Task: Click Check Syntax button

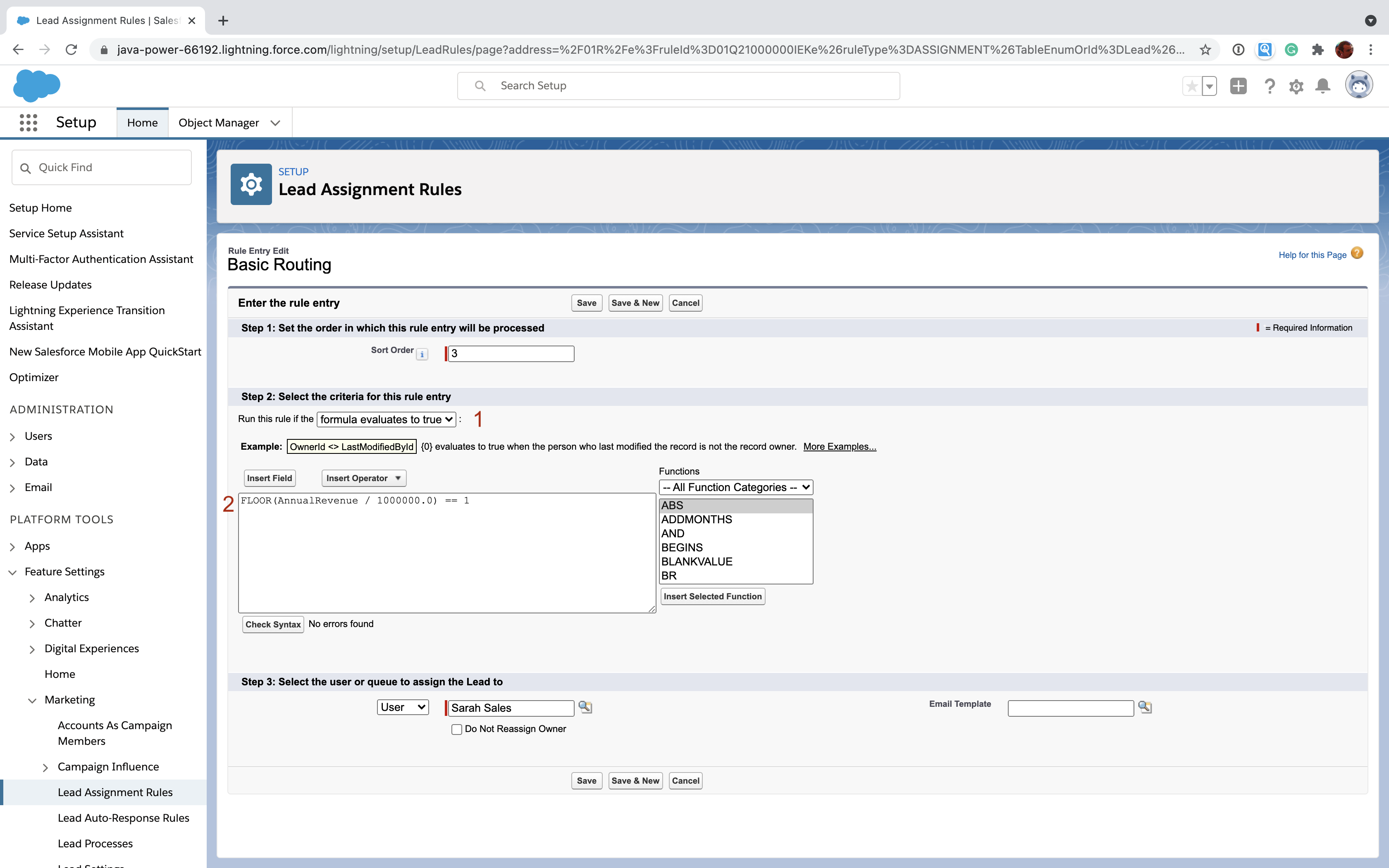Action: [x=272, y=624]
